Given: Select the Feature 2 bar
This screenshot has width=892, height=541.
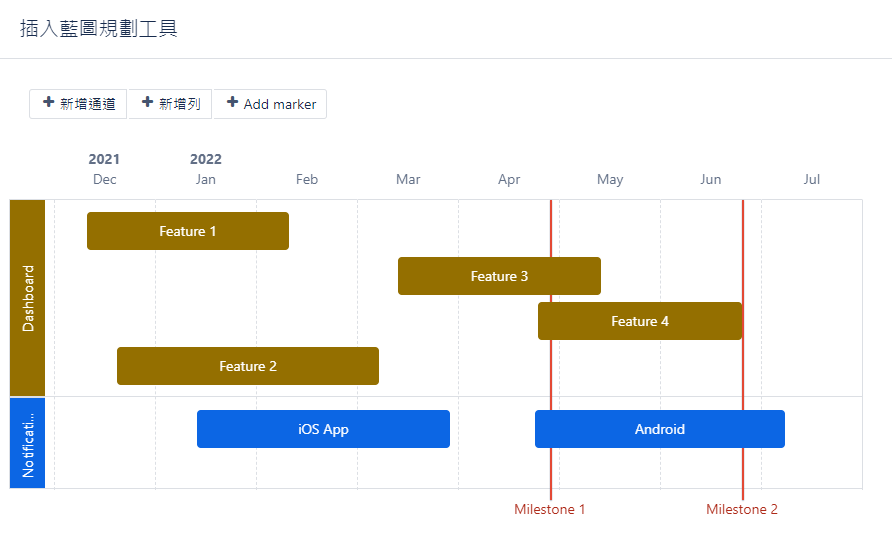Looking at the screenshot, I should coord(248,366).
